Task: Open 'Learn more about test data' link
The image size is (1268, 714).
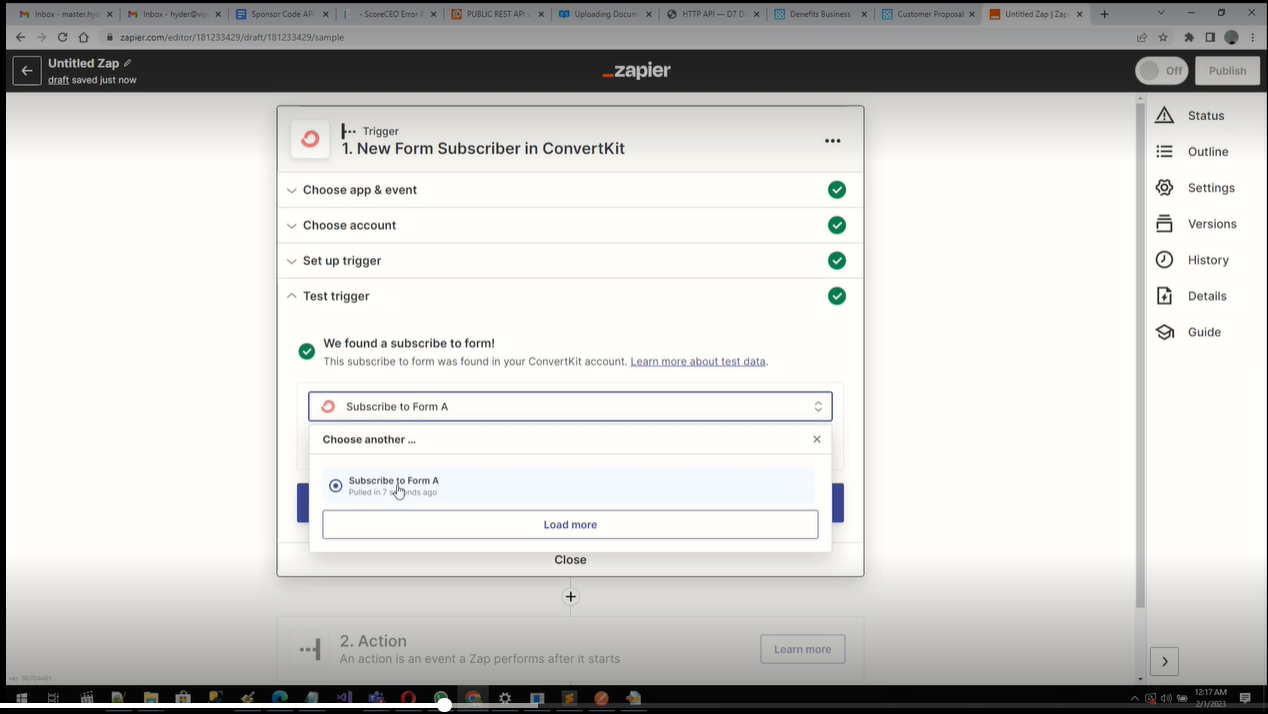Action: point(698,361)
